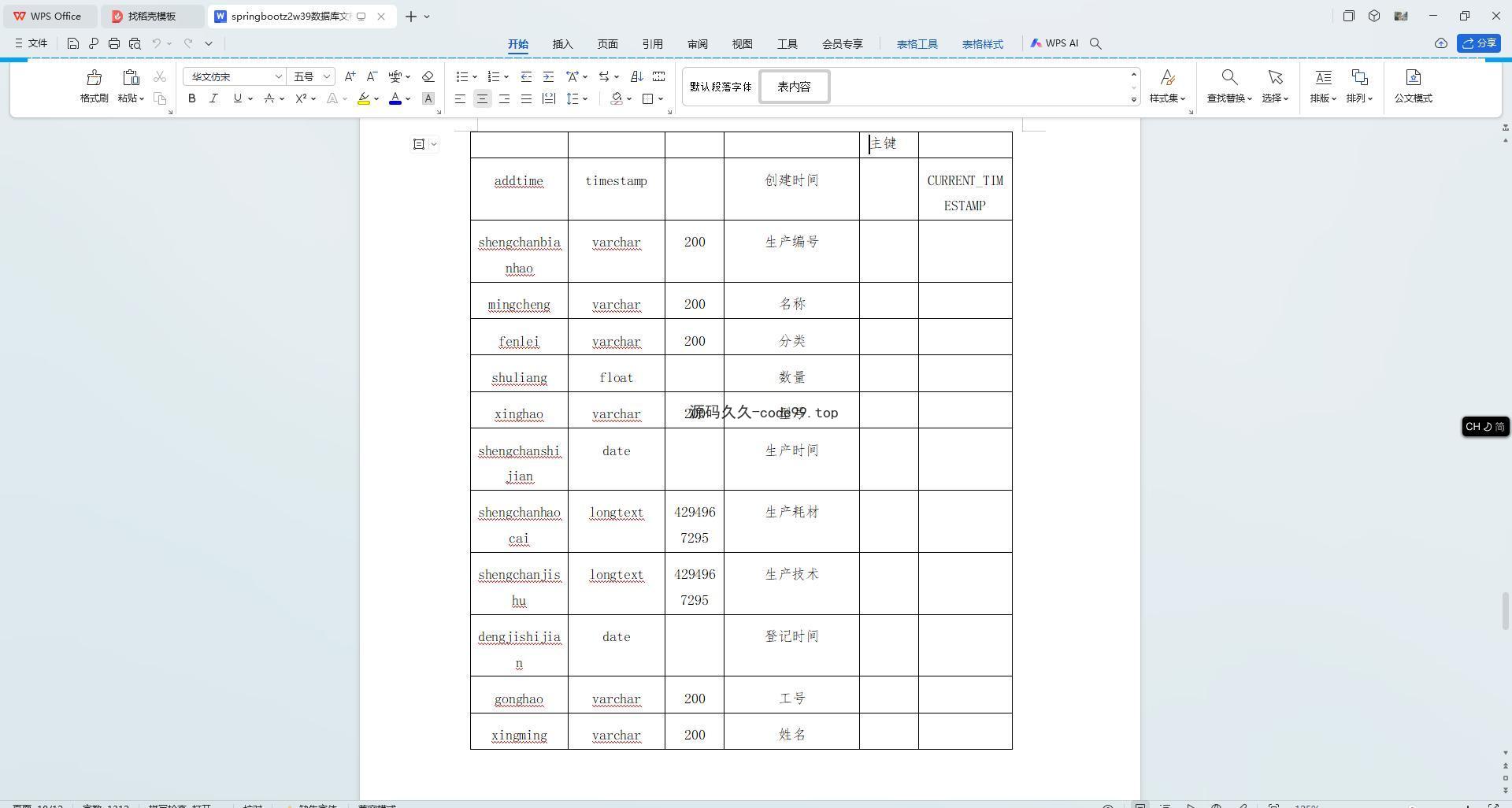
Task: Open the 文件 menu
Action: [x=31, y=43]
